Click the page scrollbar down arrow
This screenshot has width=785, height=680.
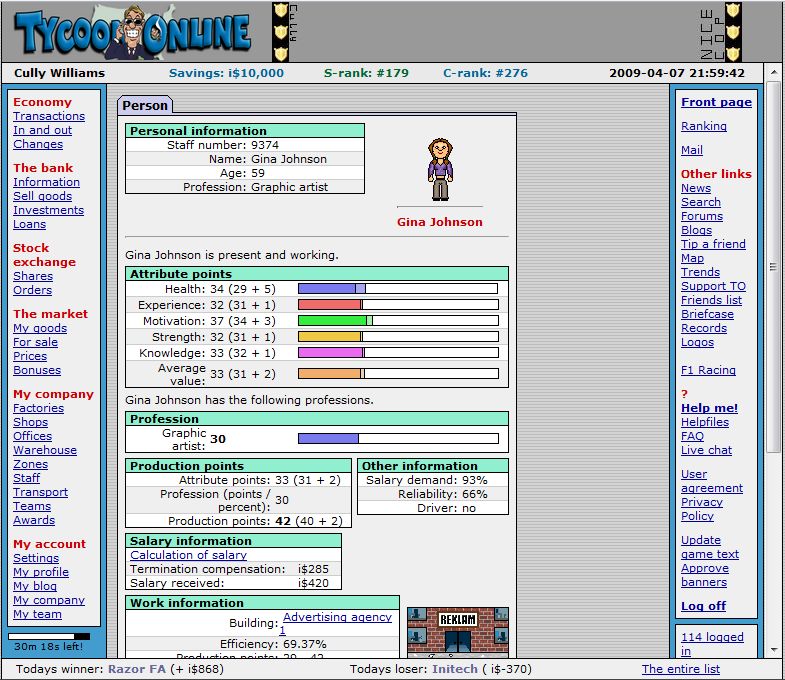click(773, 651)
